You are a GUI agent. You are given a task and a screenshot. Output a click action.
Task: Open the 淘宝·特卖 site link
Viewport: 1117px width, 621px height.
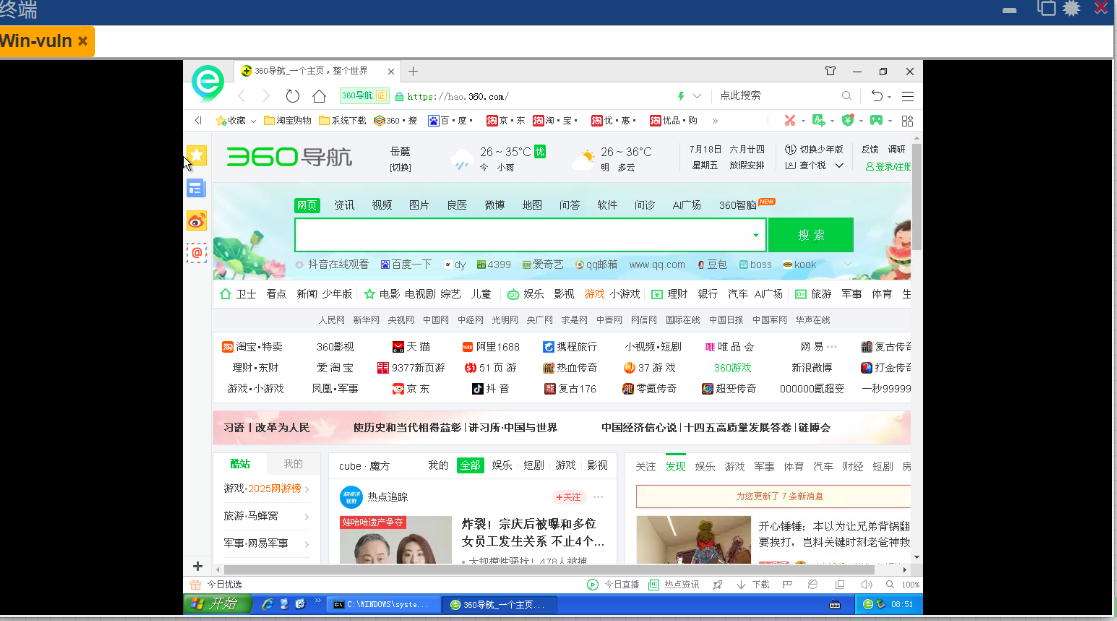click(252, 347)
